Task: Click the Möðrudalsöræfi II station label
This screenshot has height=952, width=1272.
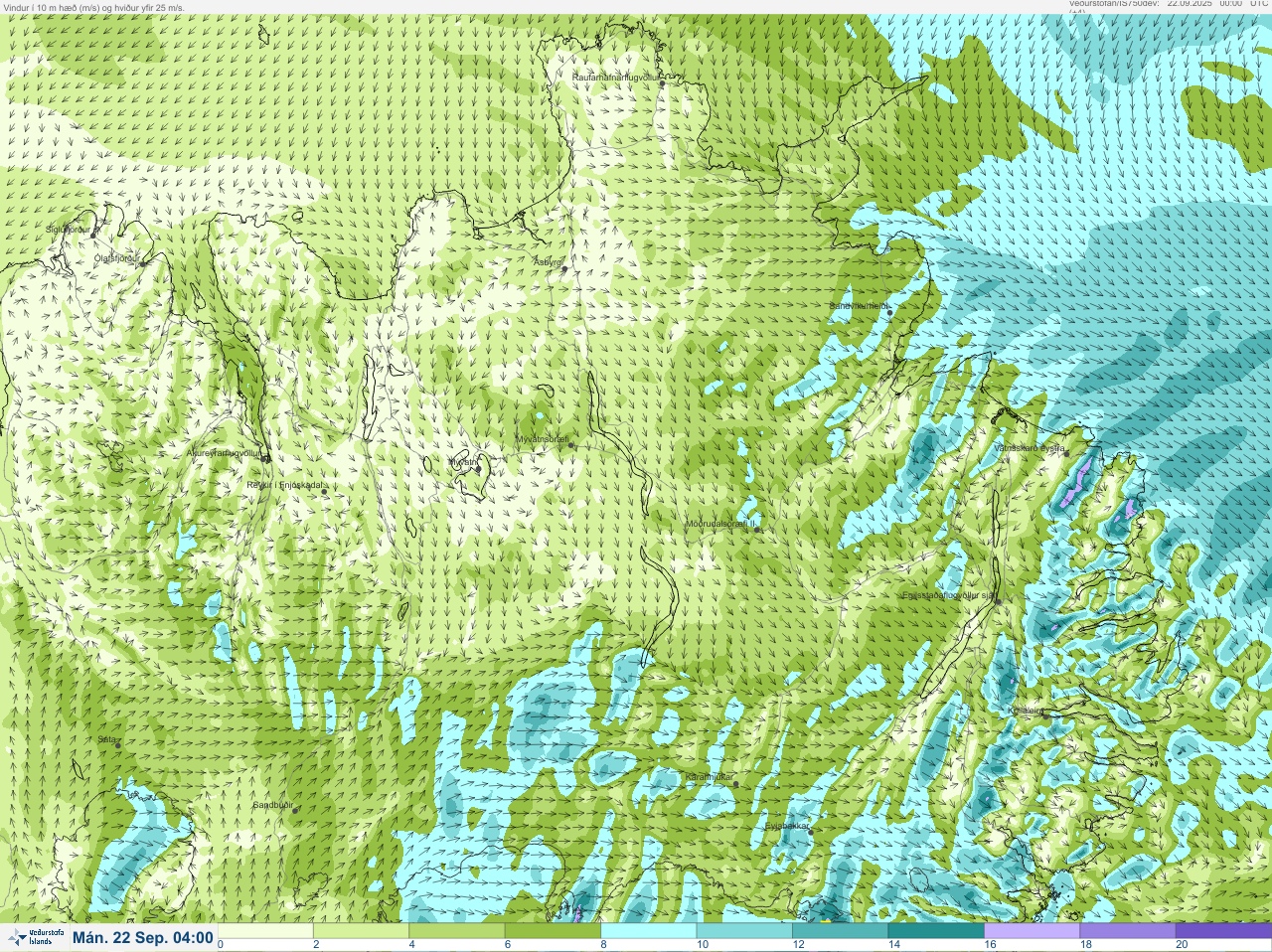Action: pyautogui.click(x=720, y=524)
